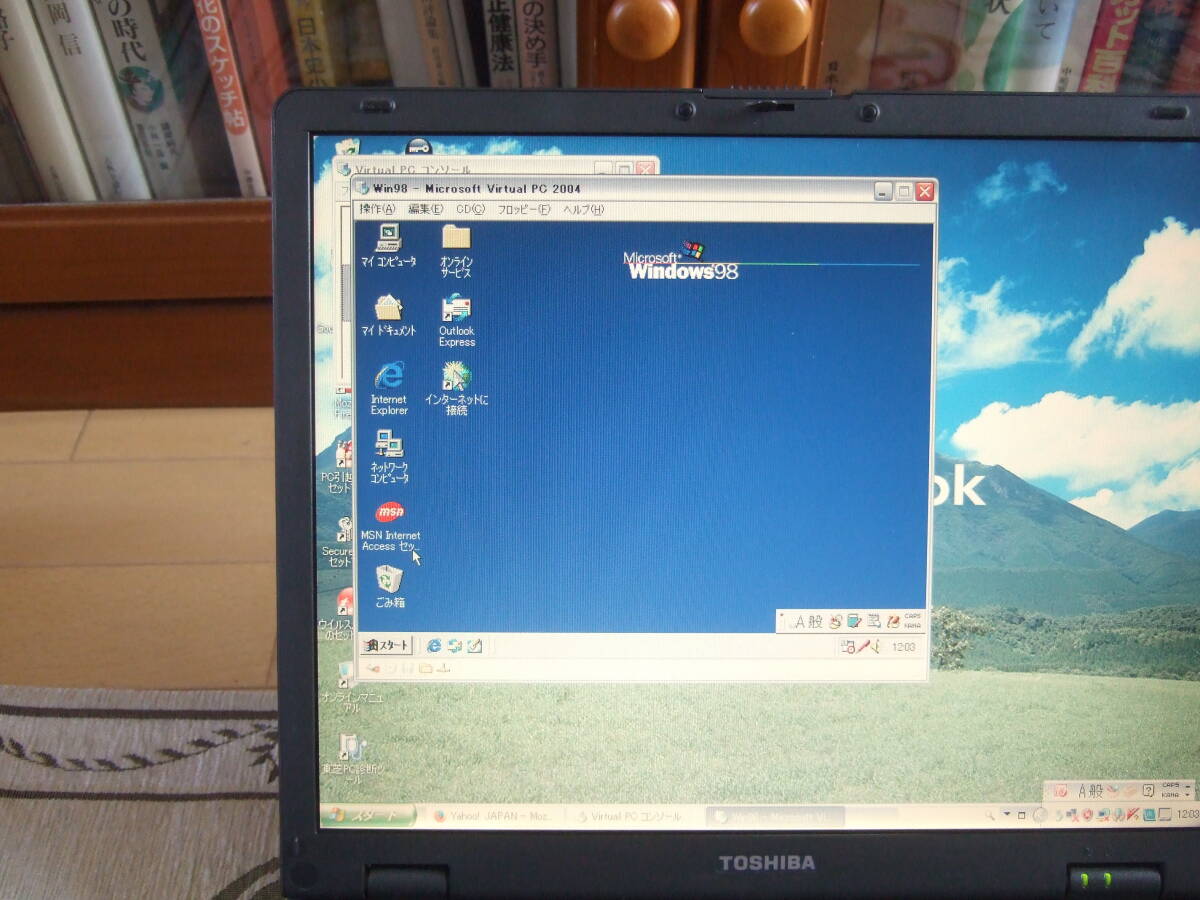Click the Win98 taskbar clock 12:03

(x=902, y=647)
